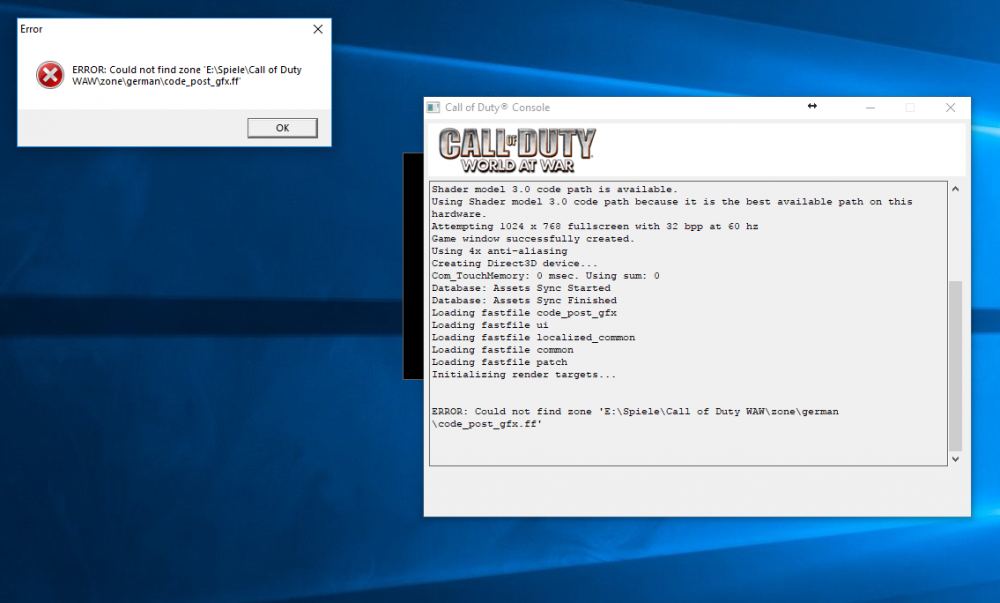
Task: Click OK in the Error dialog
Action: pos(282,128)
